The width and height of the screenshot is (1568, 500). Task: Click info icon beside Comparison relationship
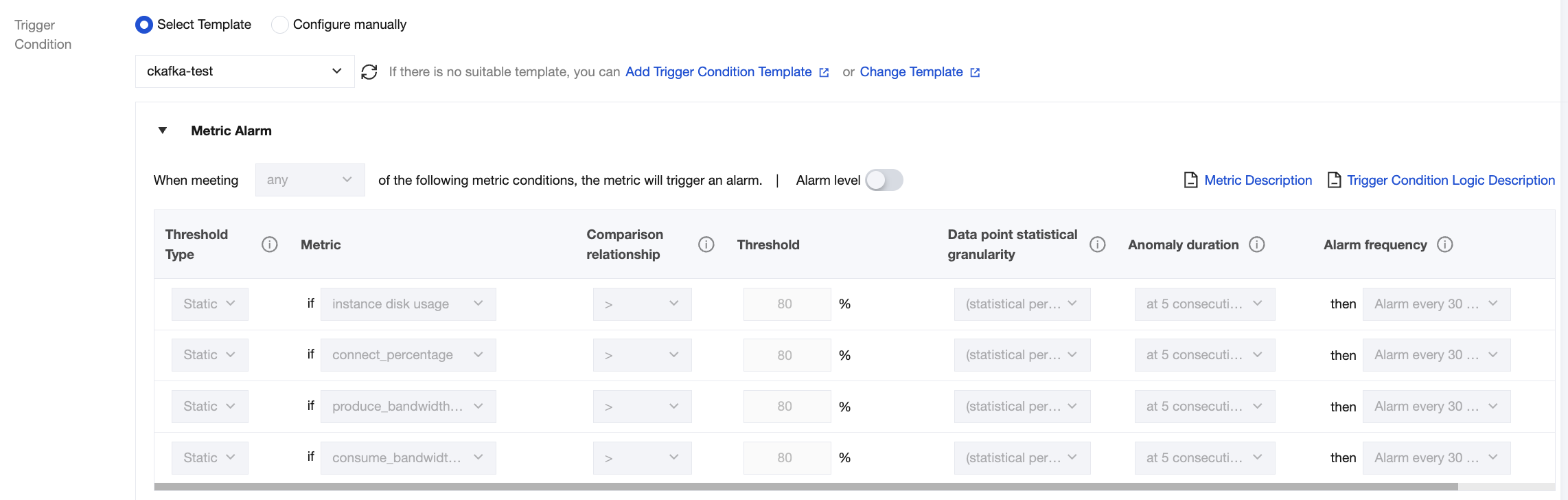click(706, 245)
